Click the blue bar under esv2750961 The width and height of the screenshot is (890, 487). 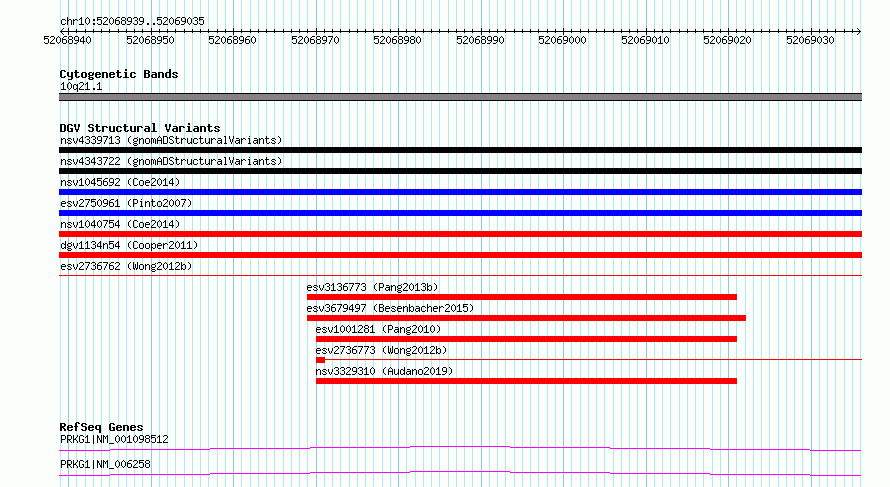click(x=460, y=213)
